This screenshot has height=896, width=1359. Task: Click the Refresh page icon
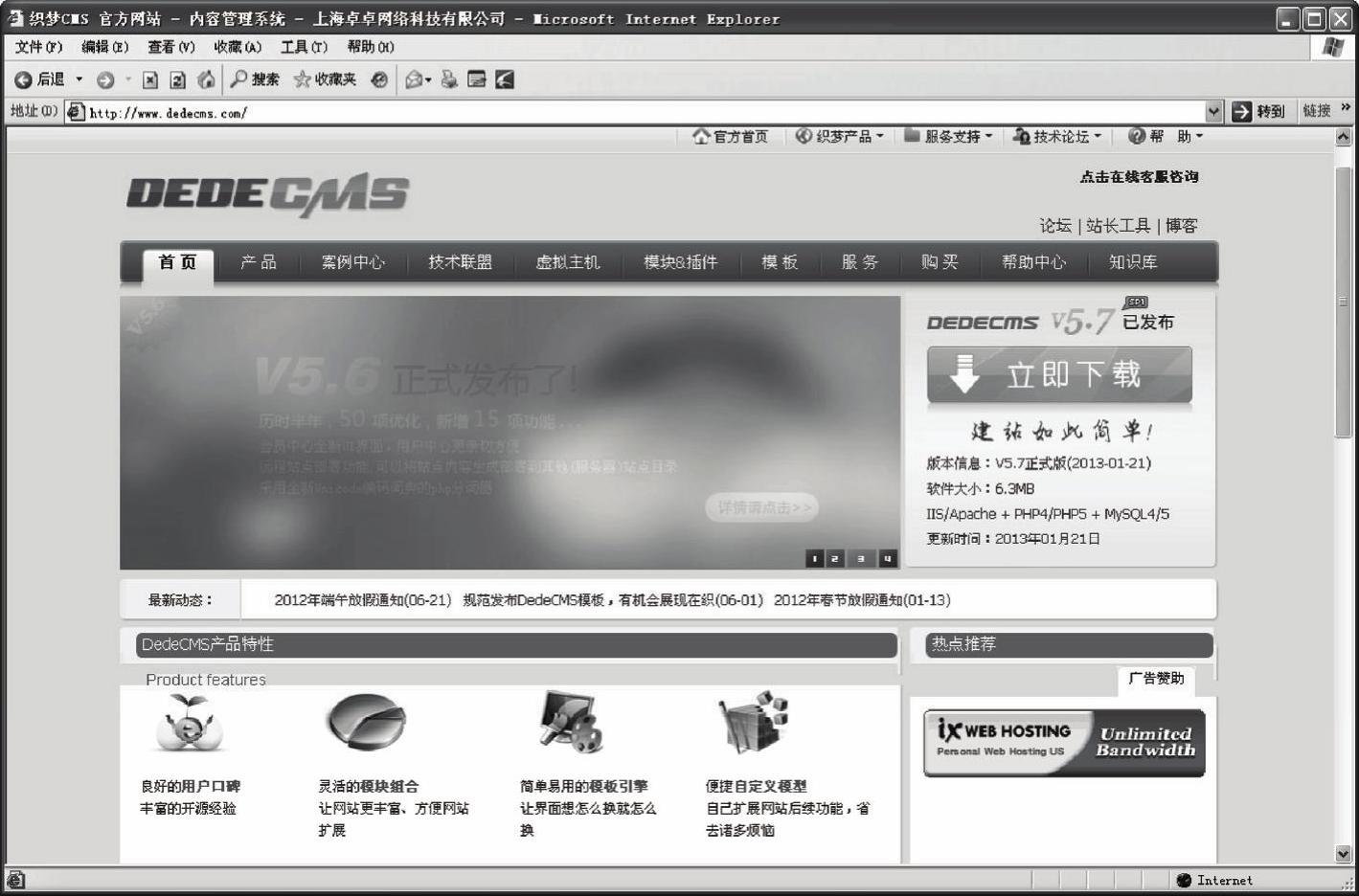click(178, 80)
